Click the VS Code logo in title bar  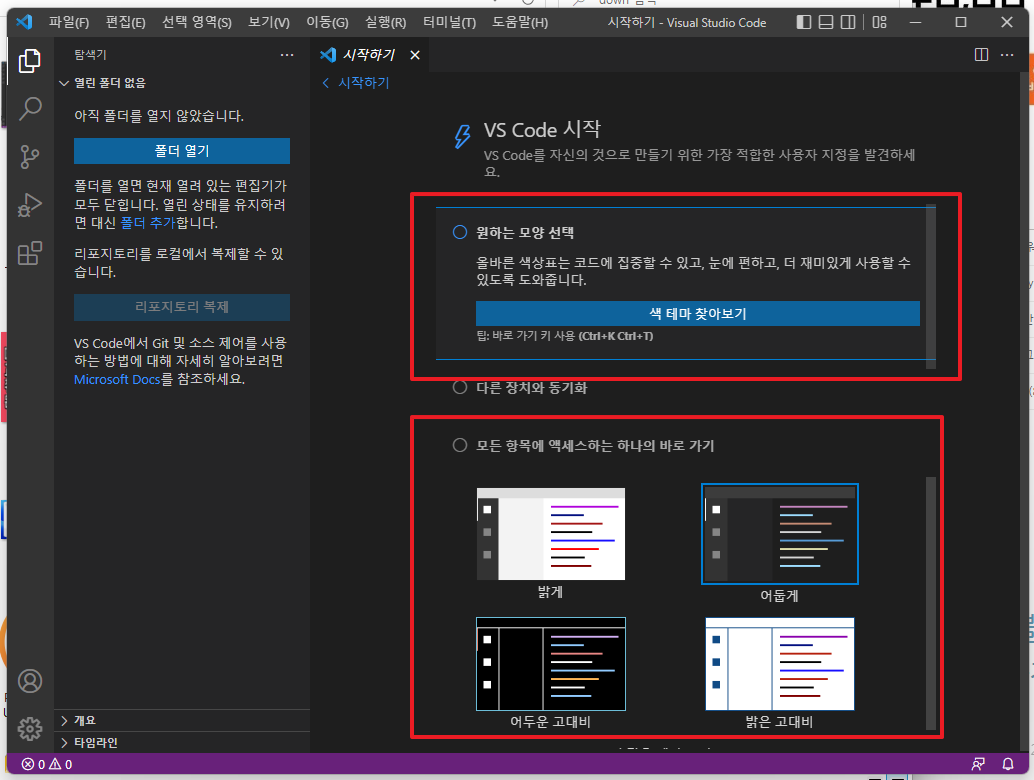24,22
